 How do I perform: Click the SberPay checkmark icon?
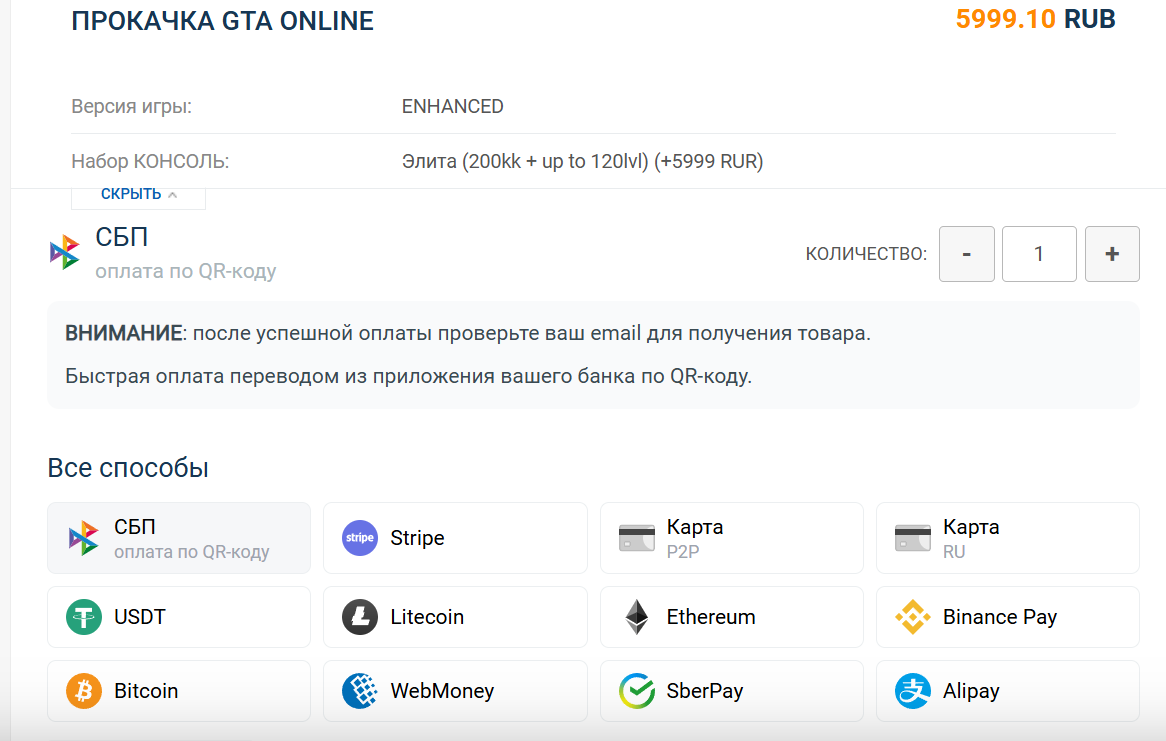point(637,690)
